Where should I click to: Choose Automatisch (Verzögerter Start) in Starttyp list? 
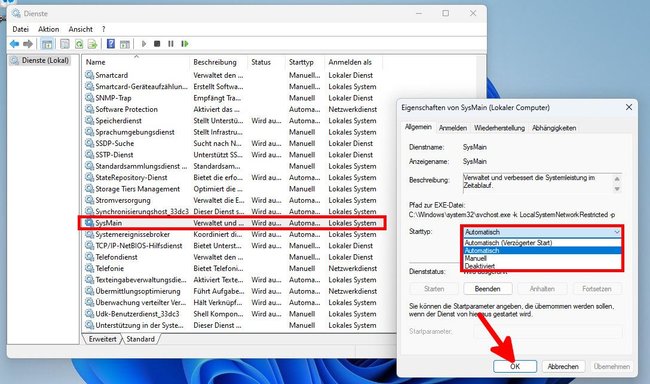pos(541,243)
